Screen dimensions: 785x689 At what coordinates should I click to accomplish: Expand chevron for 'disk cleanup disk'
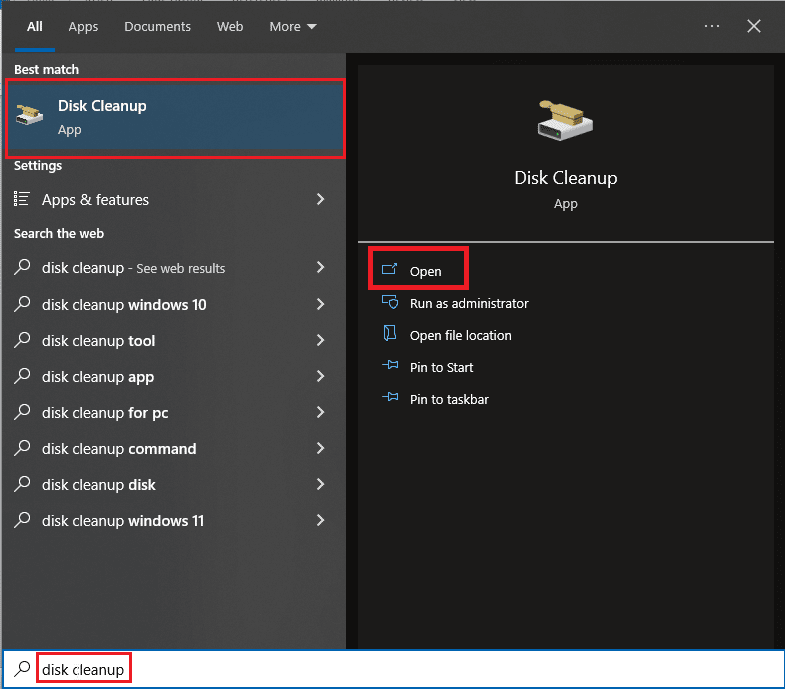[320, 484]
